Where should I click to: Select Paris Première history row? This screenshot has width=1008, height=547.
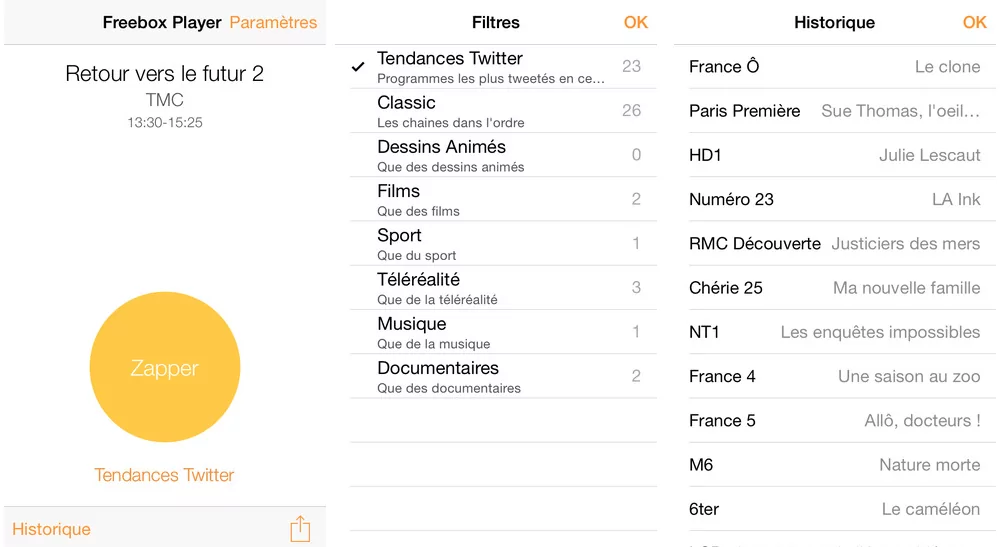[834, 111]
